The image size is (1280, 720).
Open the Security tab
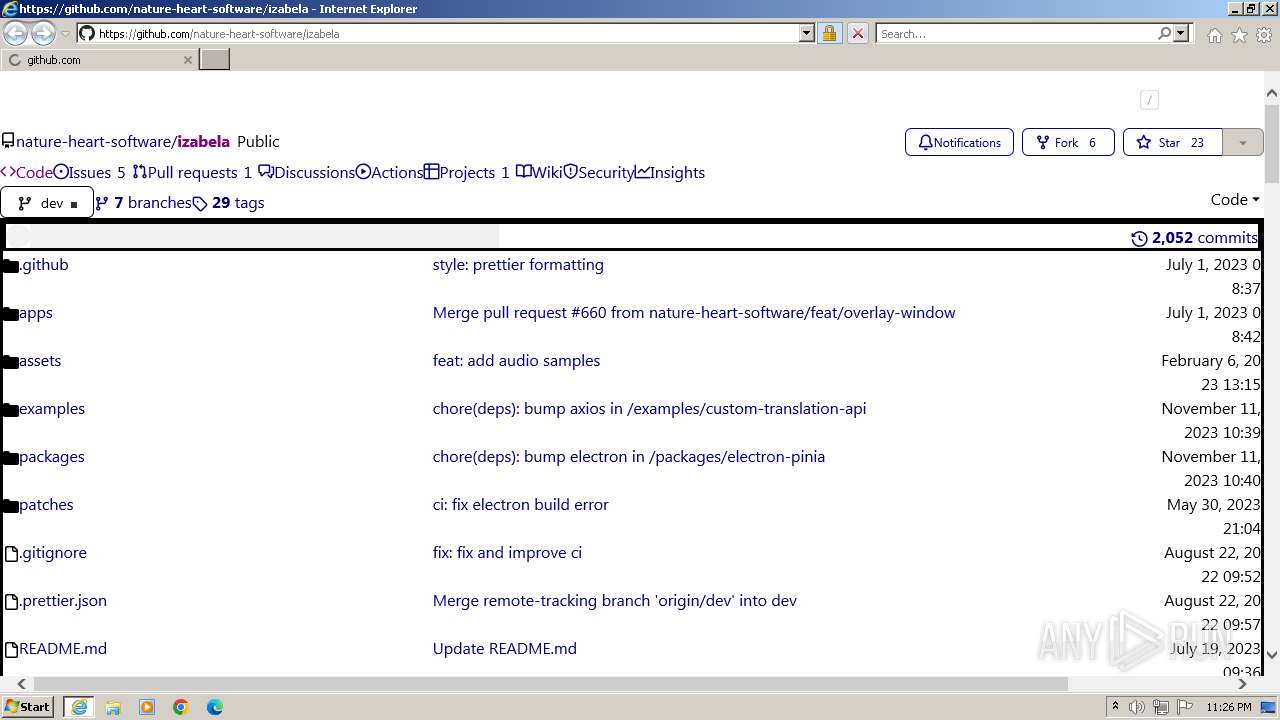point(599,172)
